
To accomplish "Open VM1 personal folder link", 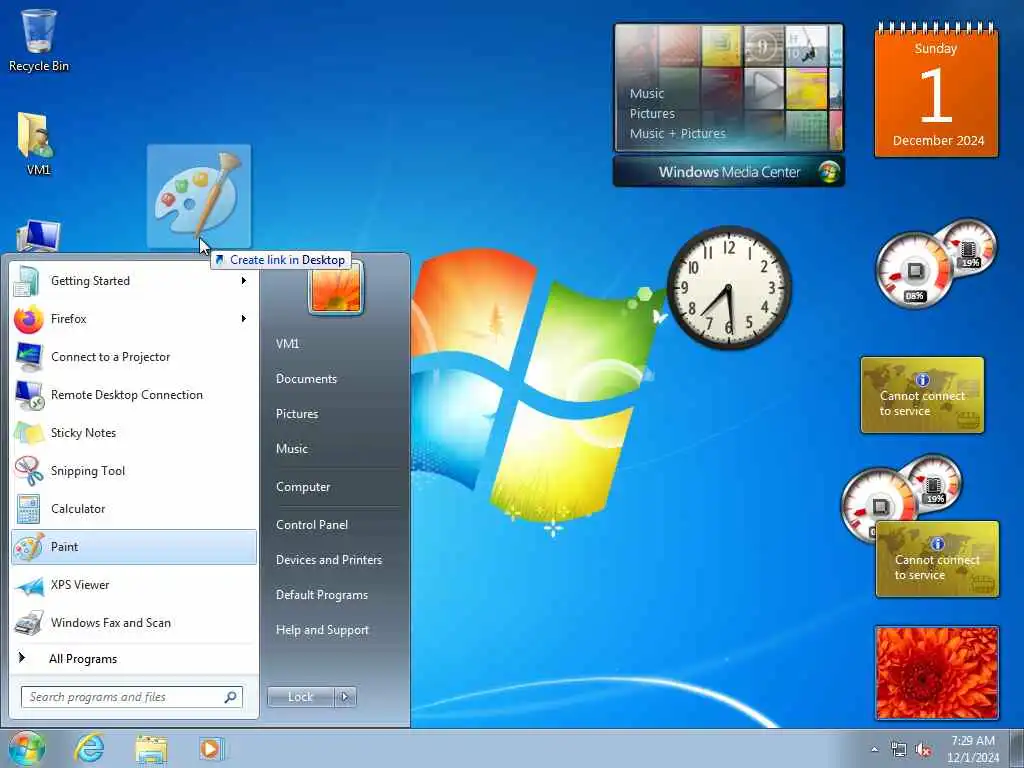I will point(287,344).
